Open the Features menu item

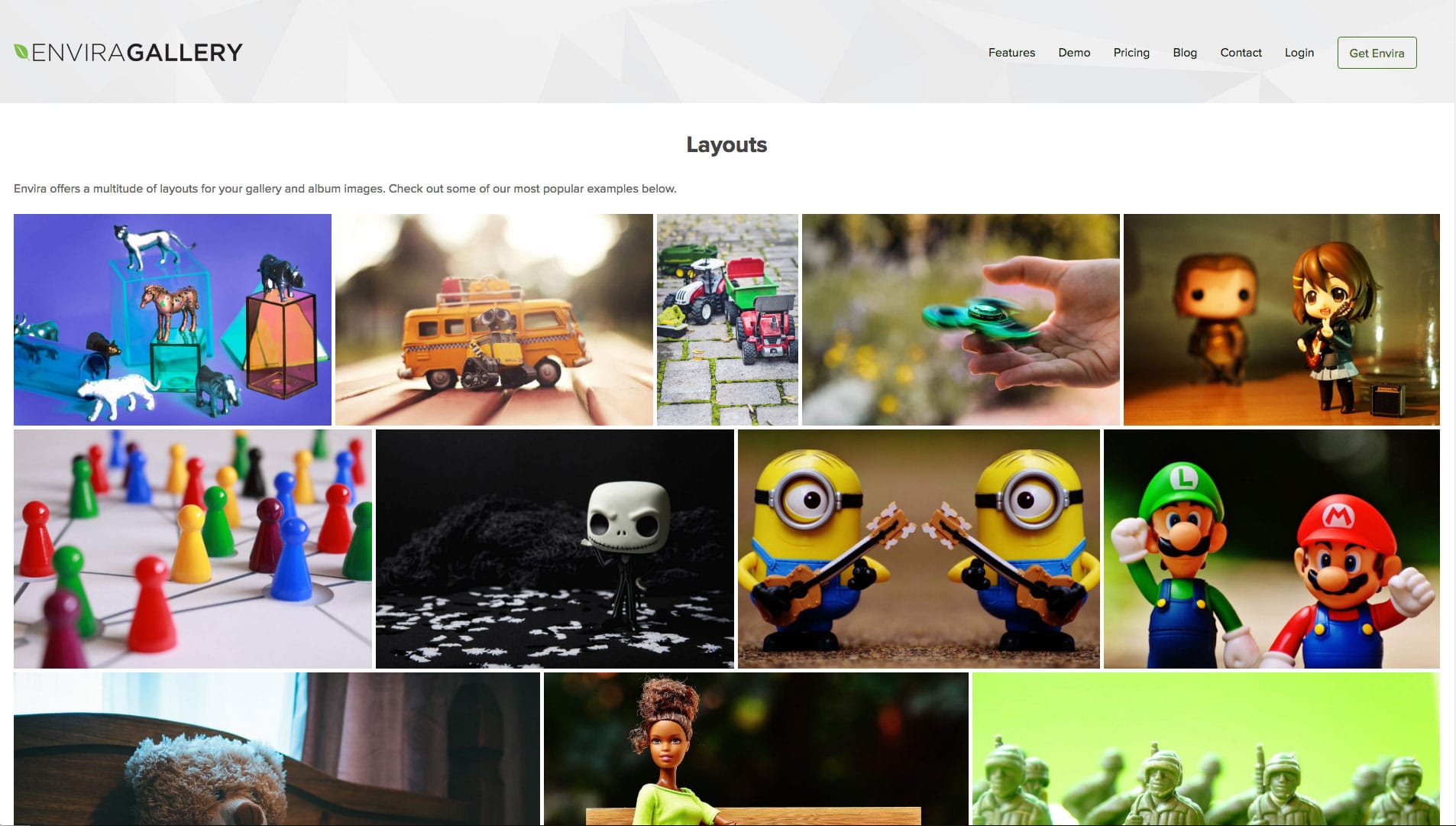point(1011,53)
